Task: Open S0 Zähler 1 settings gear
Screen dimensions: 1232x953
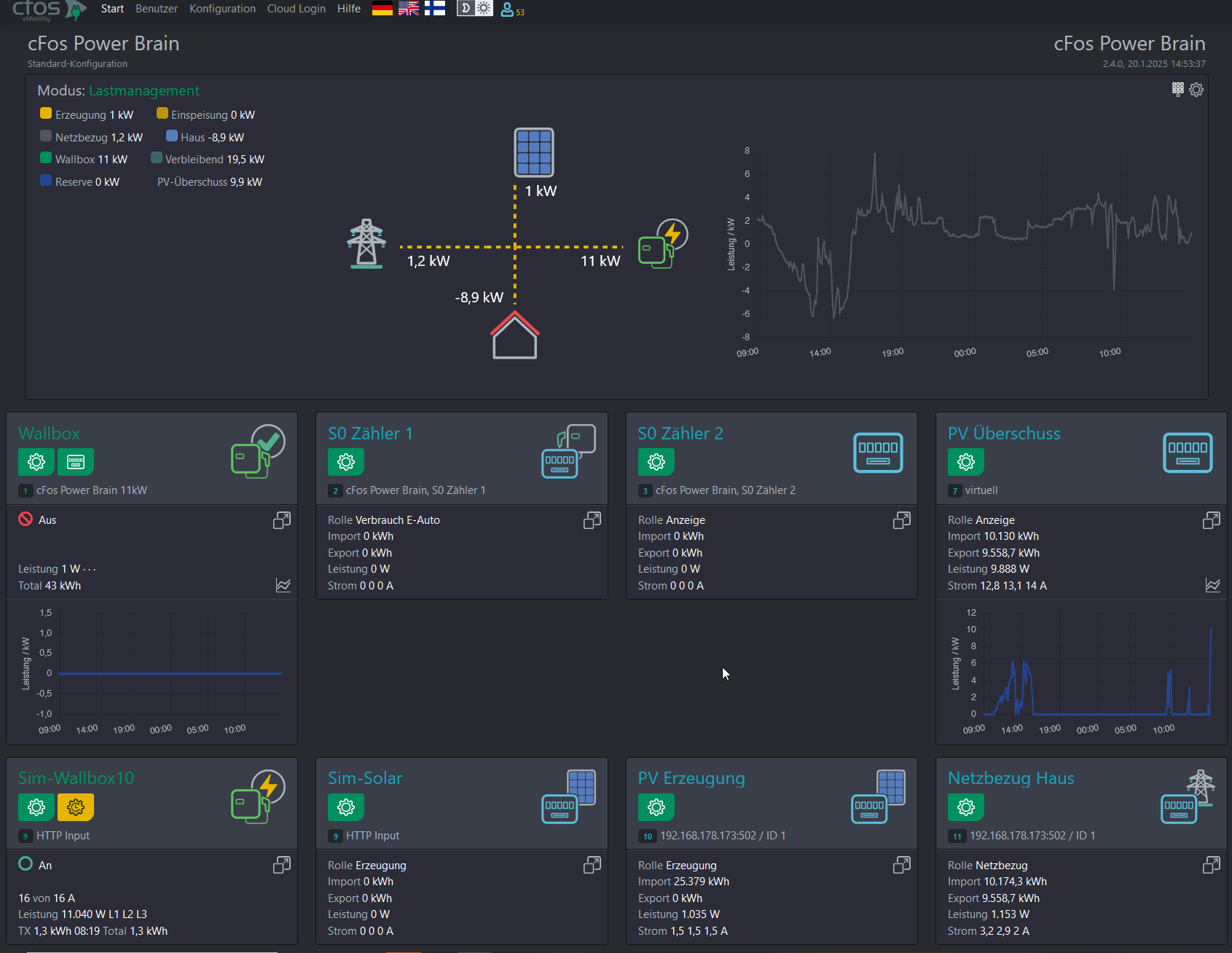Action: [x=346, y=462]
